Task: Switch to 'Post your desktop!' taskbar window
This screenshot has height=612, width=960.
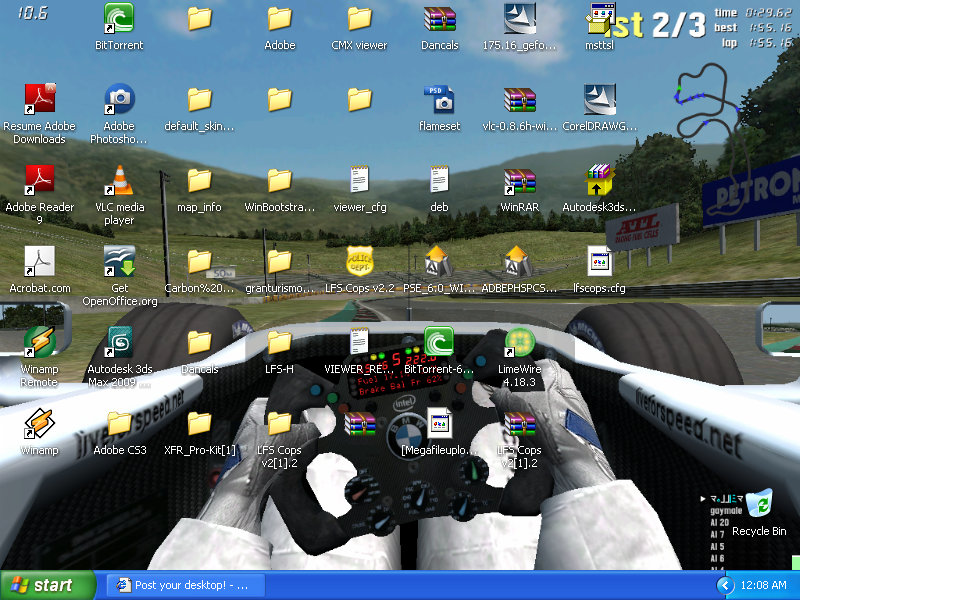Action: pyautogui.click(x=186, y=585)
